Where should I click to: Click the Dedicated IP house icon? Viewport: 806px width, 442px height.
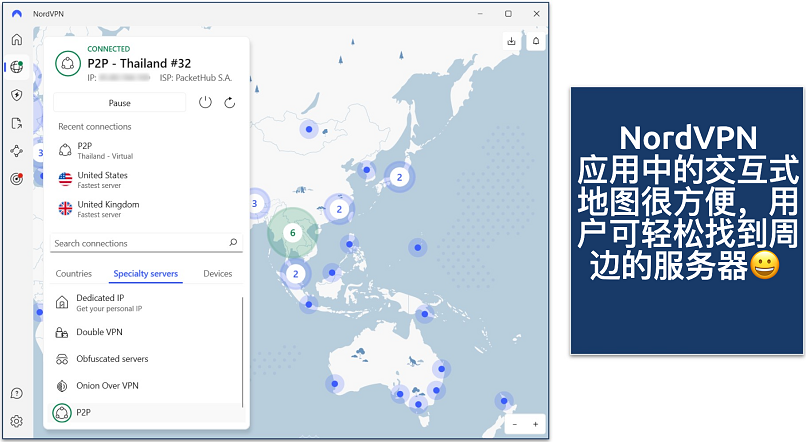(x=62, y=302)
